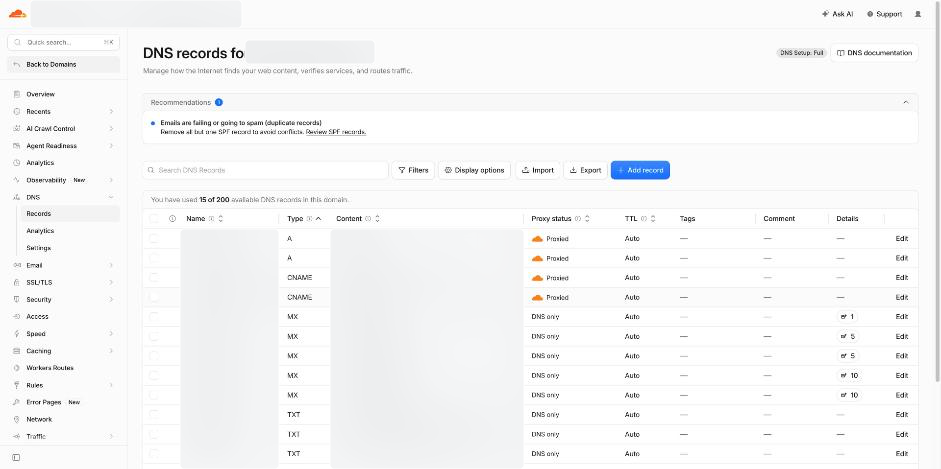Collapse the DNS section chevron
The height and width of the screenshot is (469, 941).
coord(111,197)
